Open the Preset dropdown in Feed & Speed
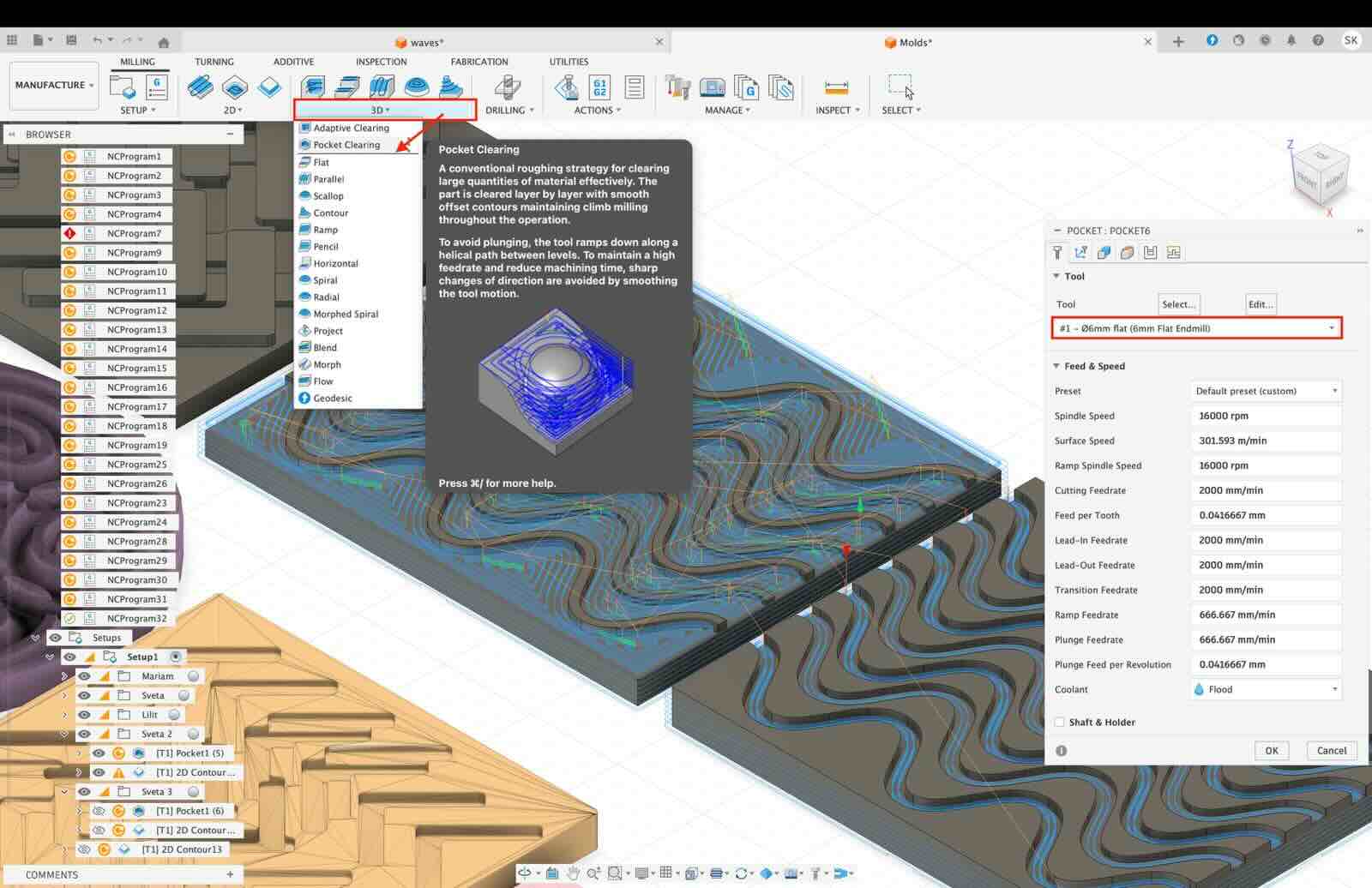Viewport: 1372px width, 888px height. [x=1265, y=391]
